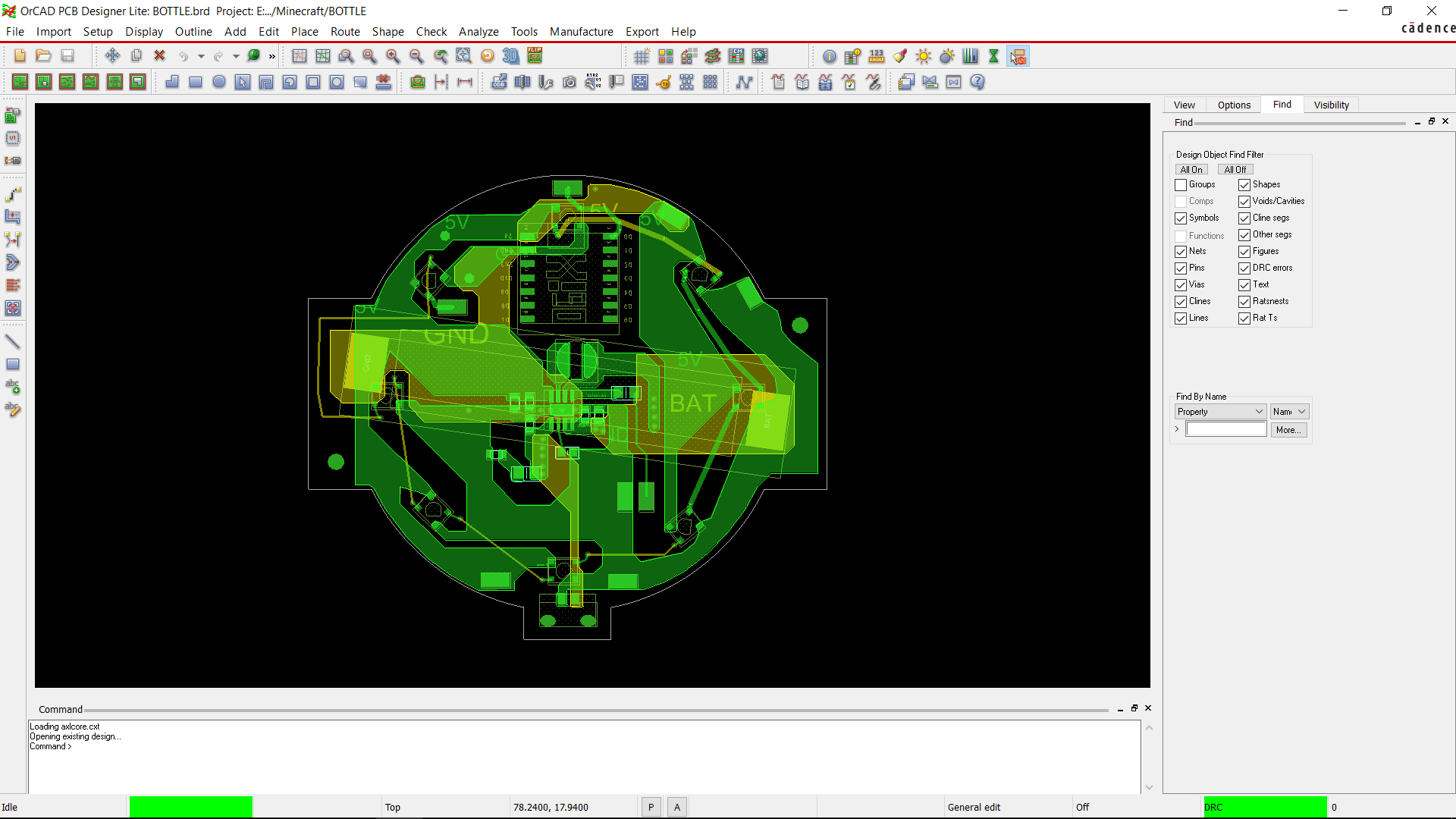The height and width of the screenshot is (819, 1456).
Task: Click the Command window input area
Action: point(584,757)
